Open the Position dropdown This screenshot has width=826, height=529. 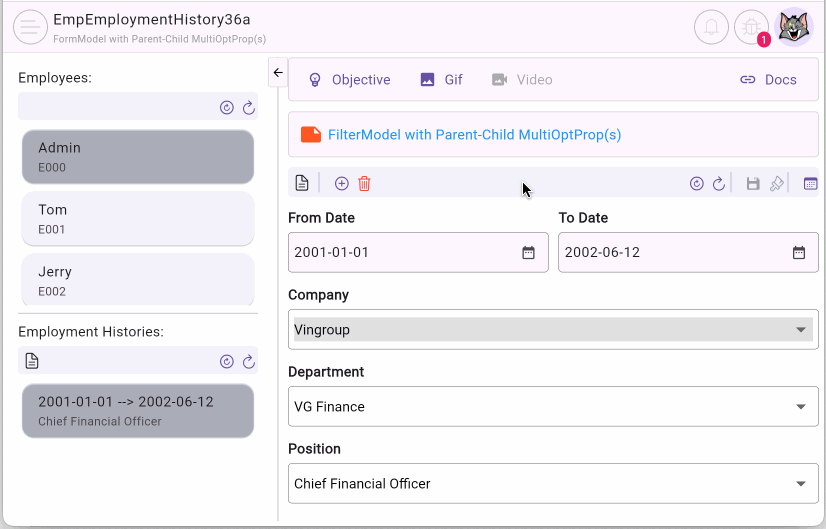pyautogui.click(x=800, y=484)
